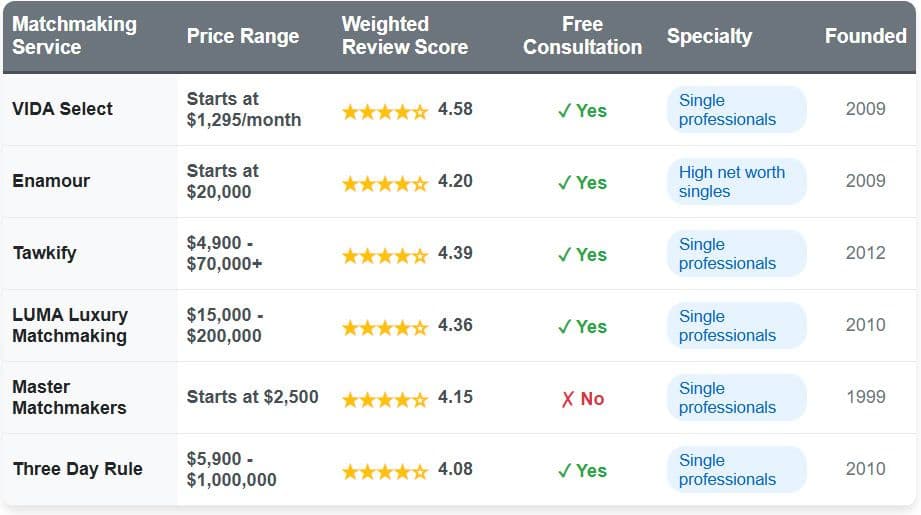Click the High net worth singles tag

click(x=736, y=181)
